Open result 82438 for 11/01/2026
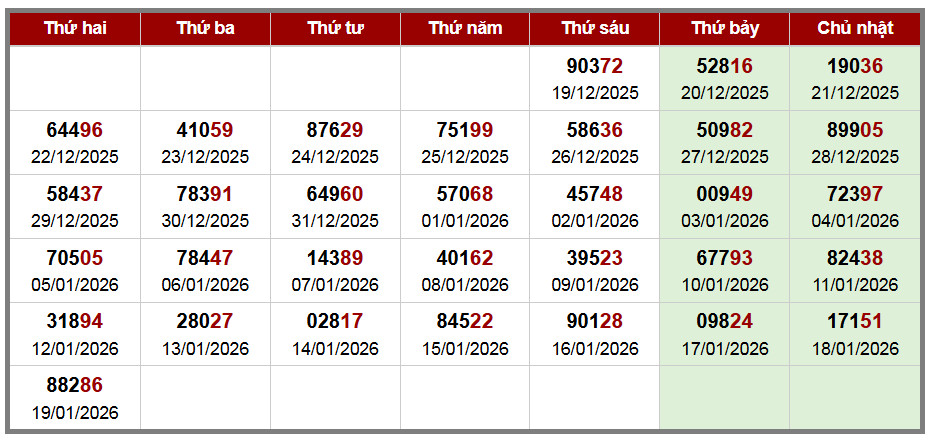The width and height of the screenshot is (931, 440). pos(855,258)
